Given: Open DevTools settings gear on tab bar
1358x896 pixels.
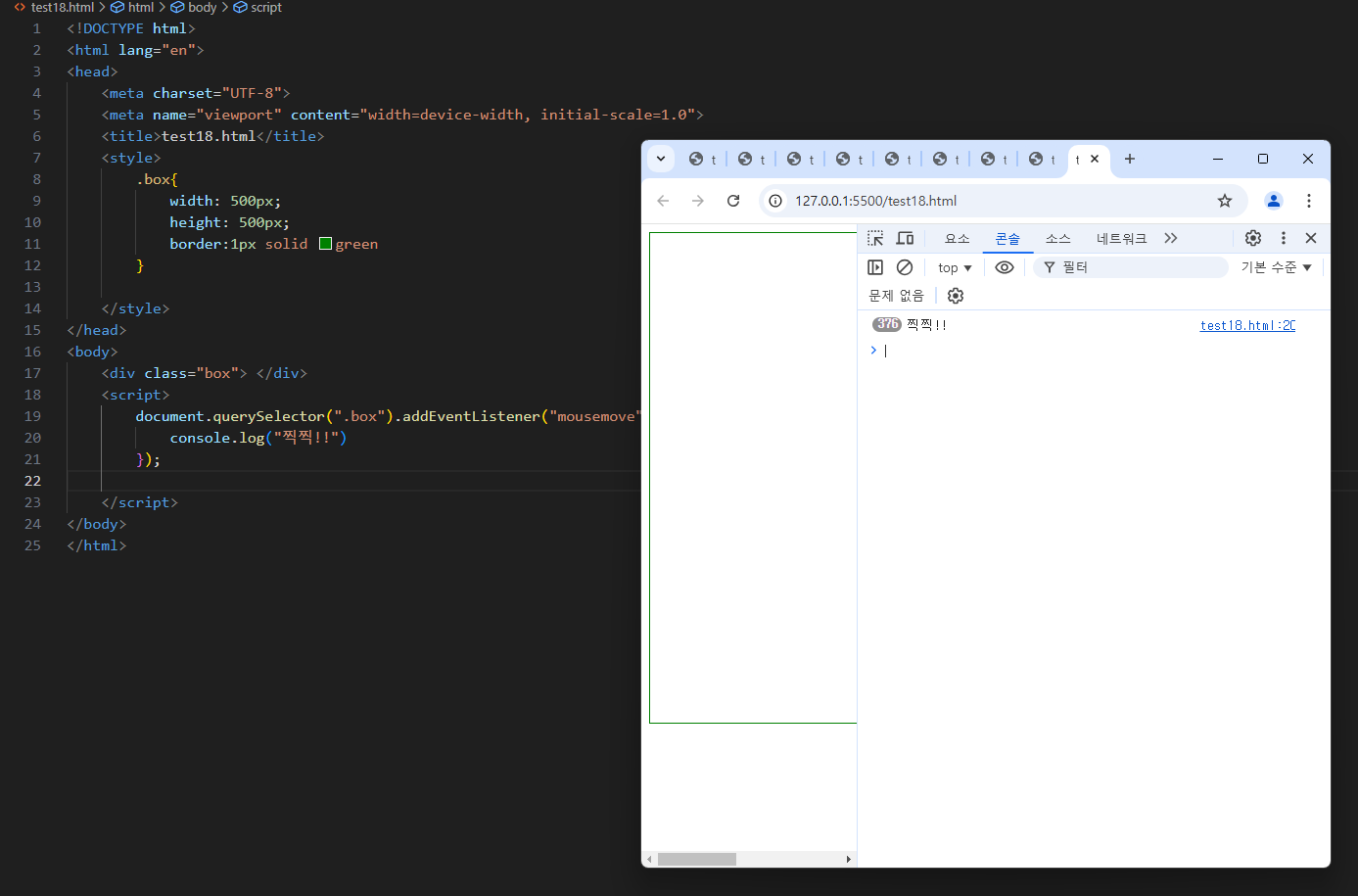Looking at the screenshot, I should point(1253,238).
